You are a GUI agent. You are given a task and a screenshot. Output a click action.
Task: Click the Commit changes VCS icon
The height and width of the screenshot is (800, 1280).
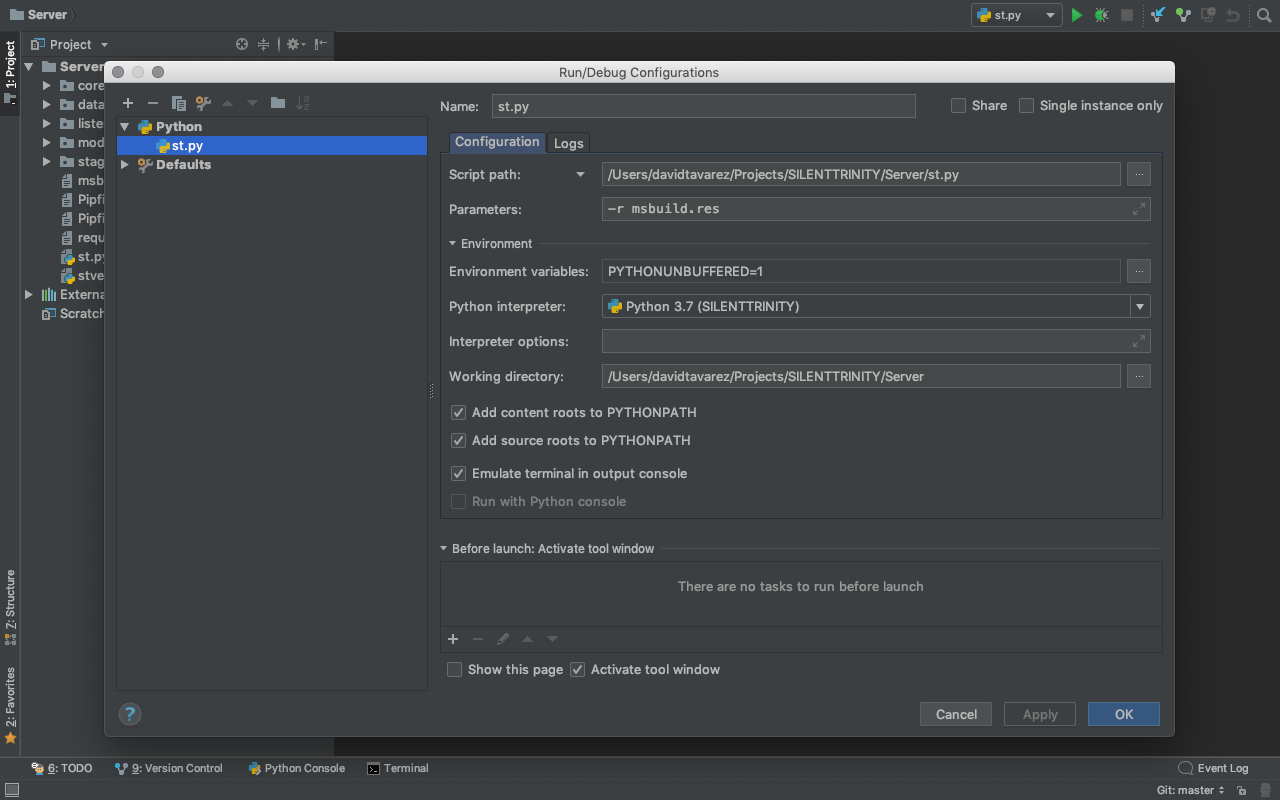[x=1183, y=15]
